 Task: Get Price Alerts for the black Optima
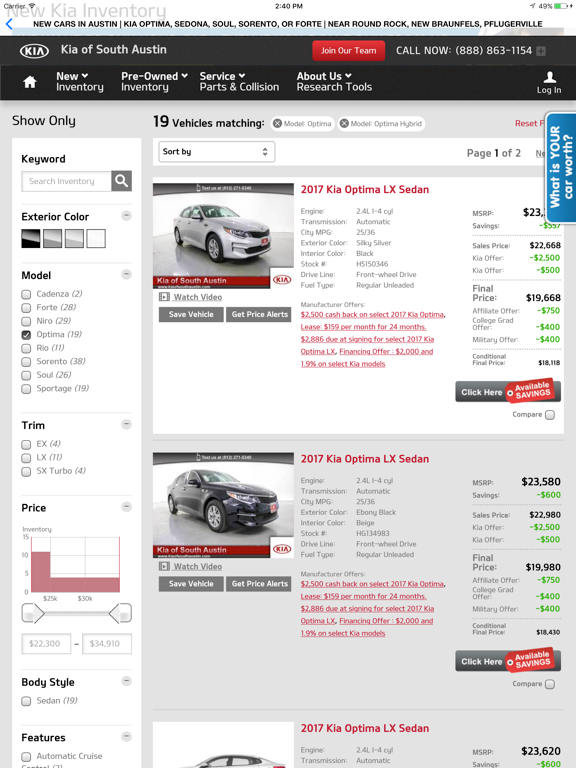(x=259, y=584)
